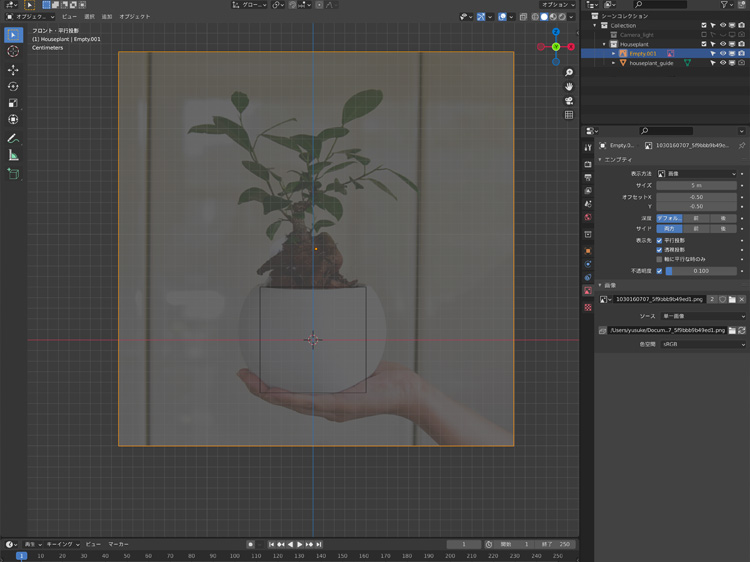The width and height of the screenshot is (750, 562).
Task: Open the 表示方法 dropdown
Action: (x=697, y=174)
